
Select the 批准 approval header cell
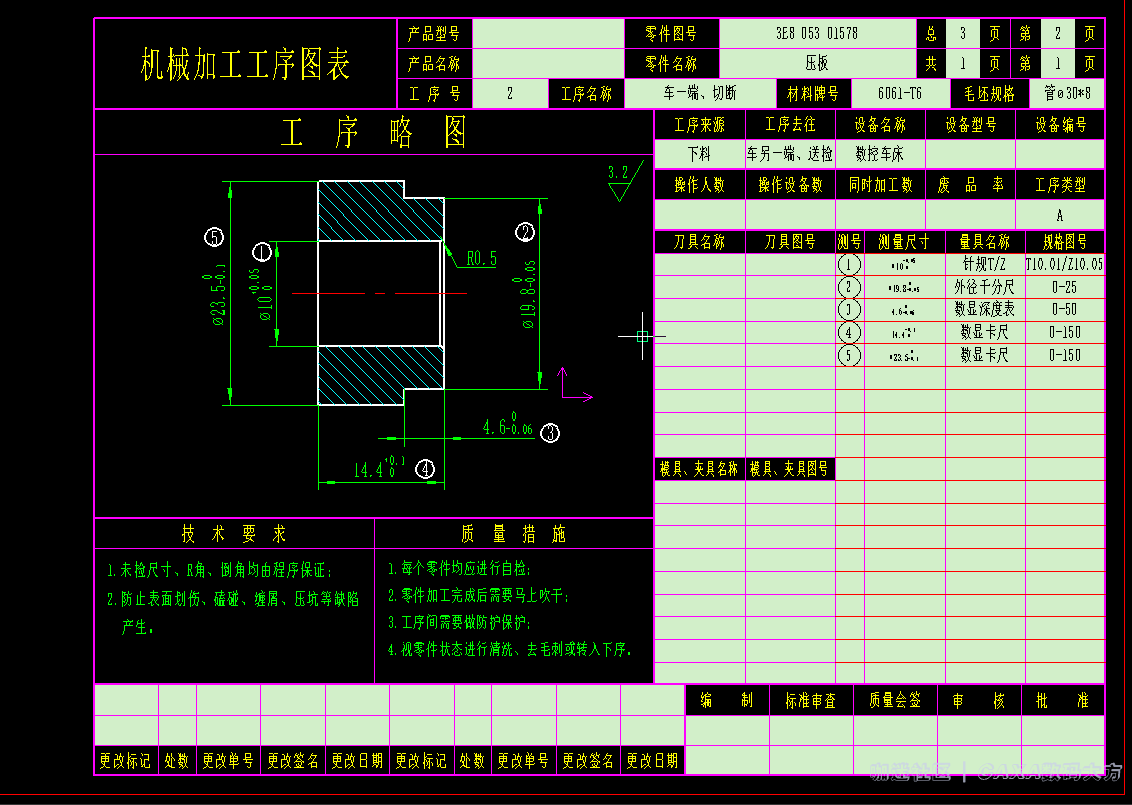[1062, 701]
